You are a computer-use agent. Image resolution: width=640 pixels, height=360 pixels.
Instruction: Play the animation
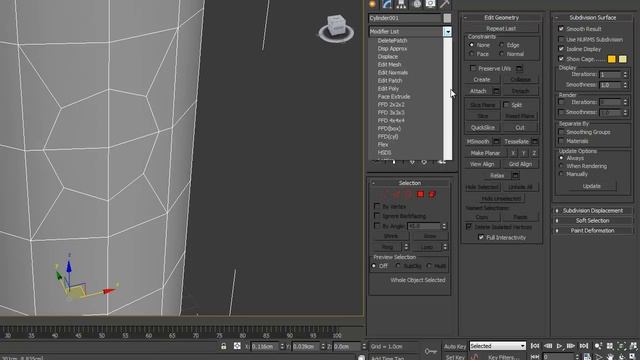click(x=560, y=346)
